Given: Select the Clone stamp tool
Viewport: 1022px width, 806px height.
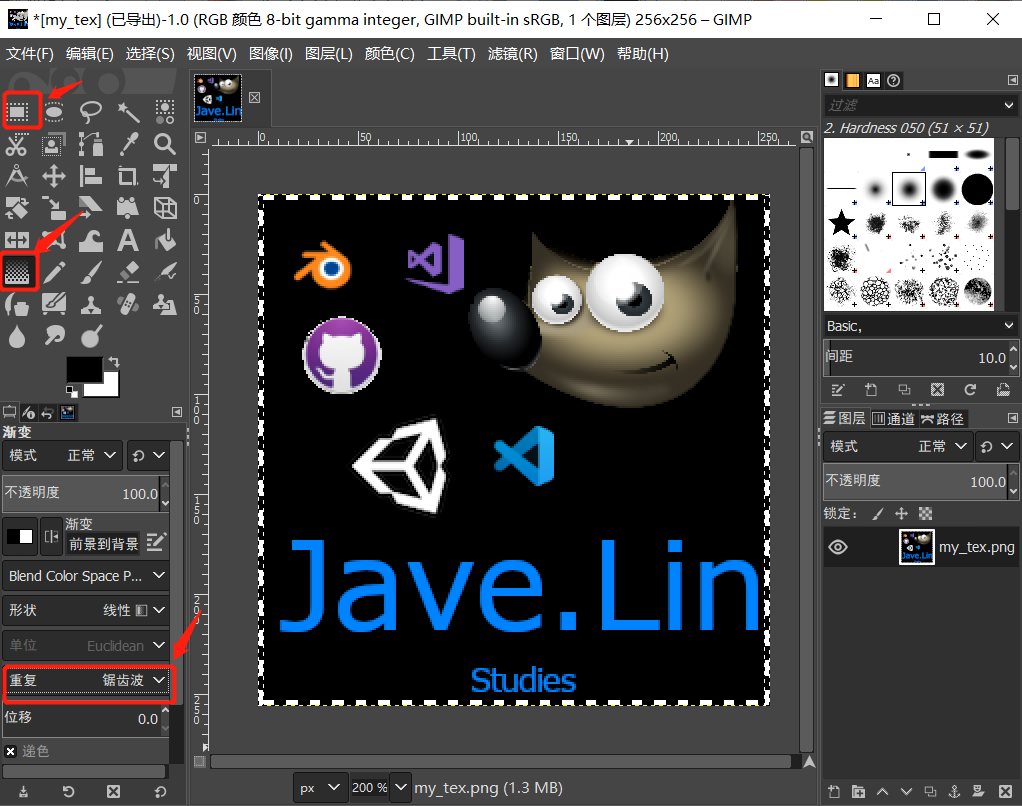Looking at the screenshot, I should coord(91,304).
